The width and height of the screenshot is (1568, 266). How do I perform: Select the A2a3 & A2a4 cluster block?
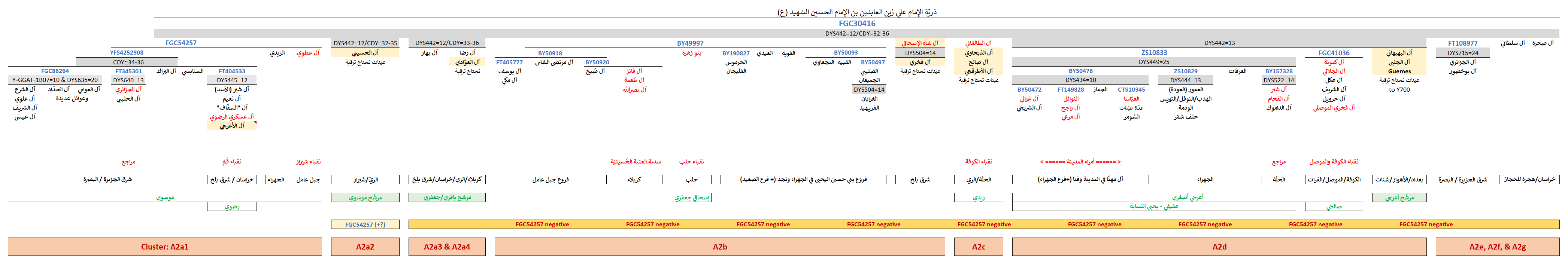[x=447, y=247]
